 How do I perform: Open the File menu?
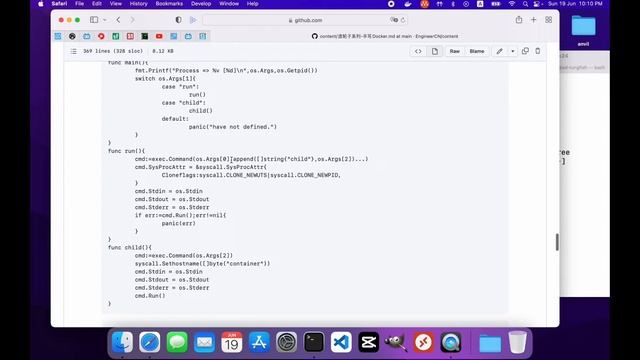79,4
